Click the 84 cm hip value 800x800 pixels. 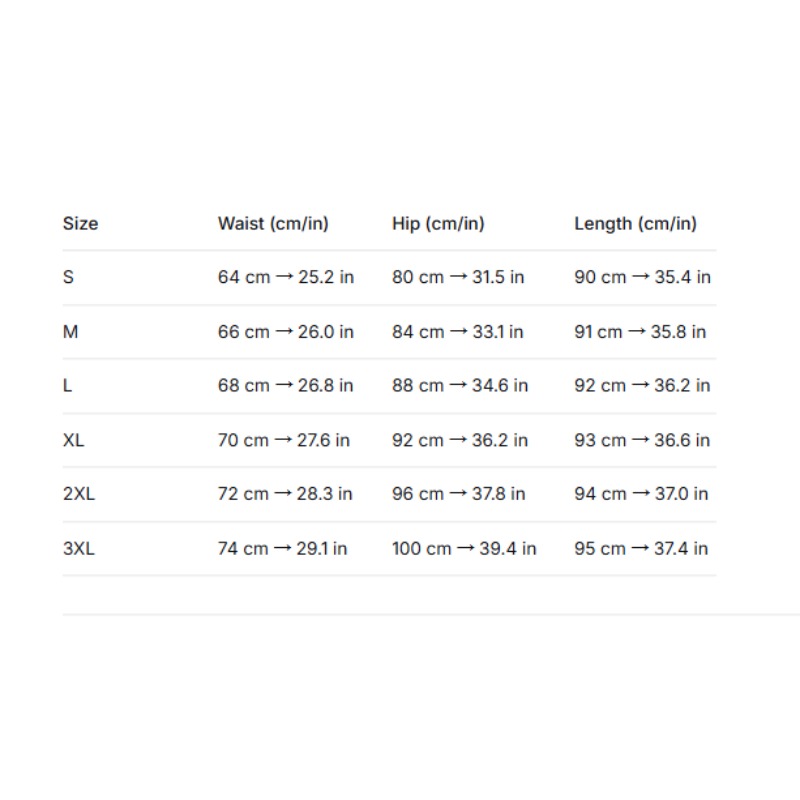[418, 332]
